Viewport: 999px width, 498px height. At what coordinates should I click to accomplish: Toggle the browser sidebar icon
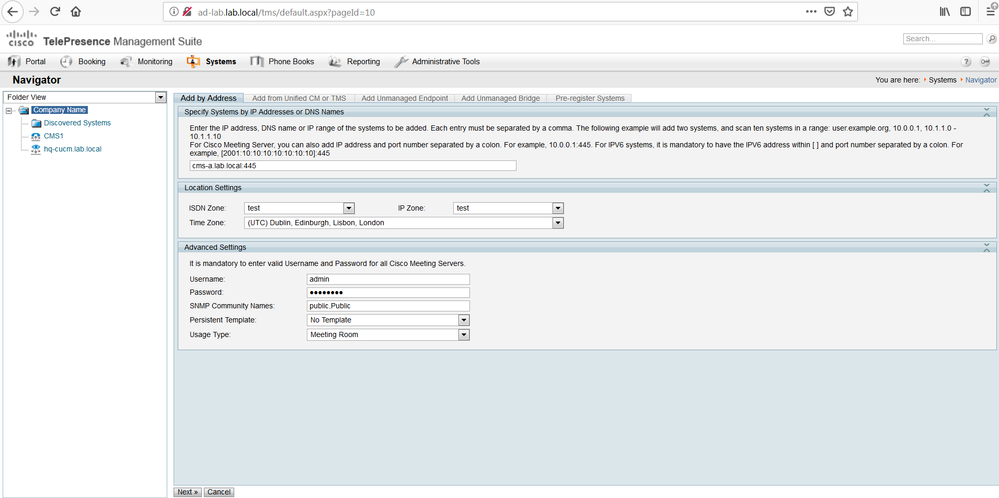pos(965,11)
